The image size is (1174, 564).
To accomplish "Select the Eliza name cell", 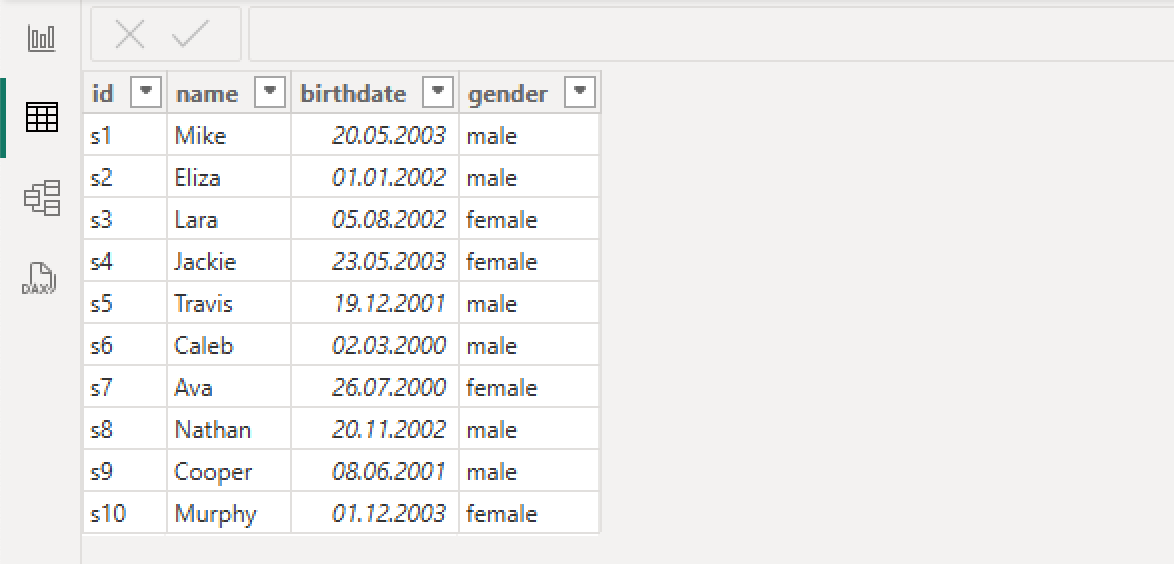I will [229, 178].
